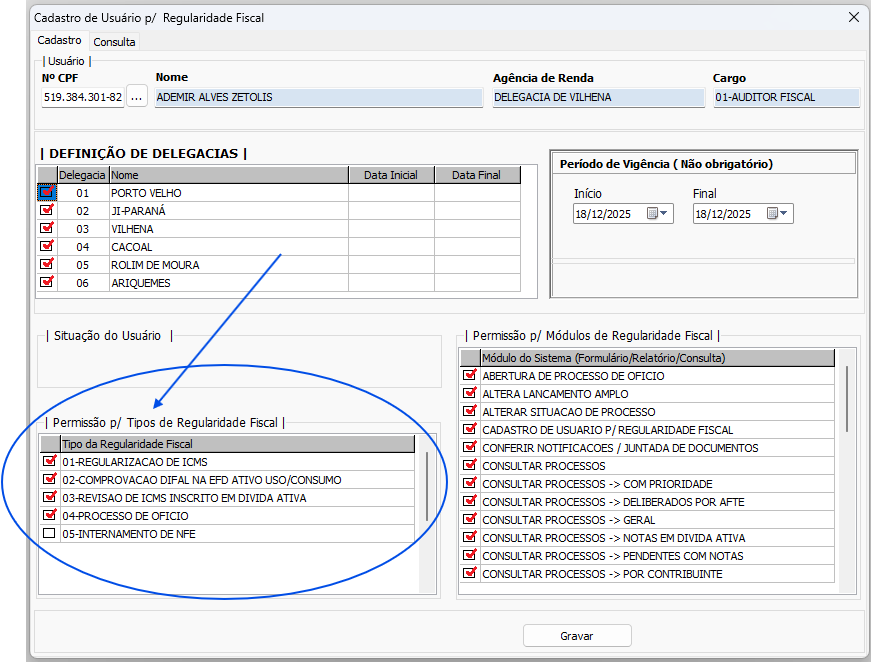Enable the 05-INTERNAMENTO DE NFE checkbox
871x662 pixels.
click(49, 534)
